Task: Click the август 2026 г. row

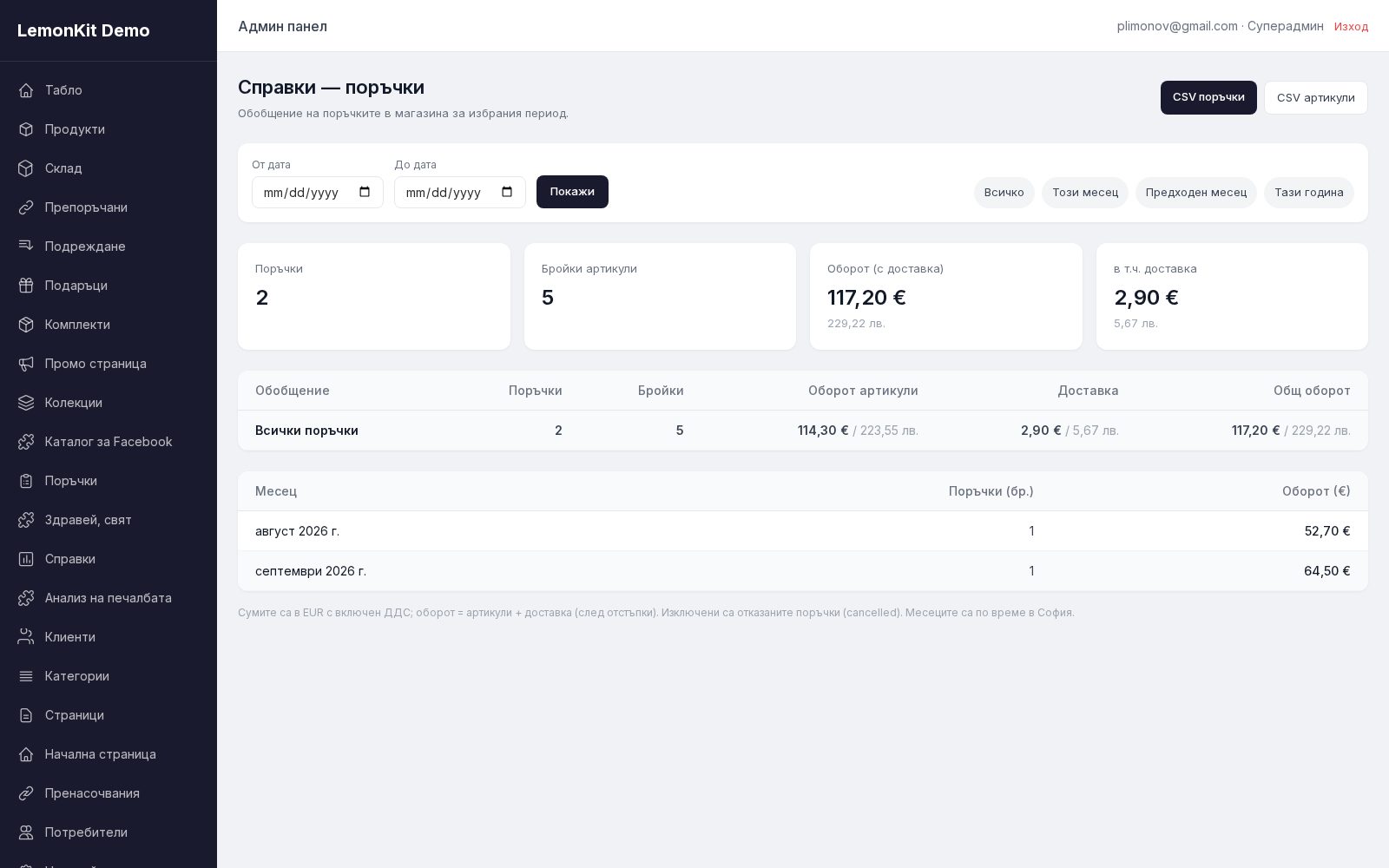Action: pos(803,531)
